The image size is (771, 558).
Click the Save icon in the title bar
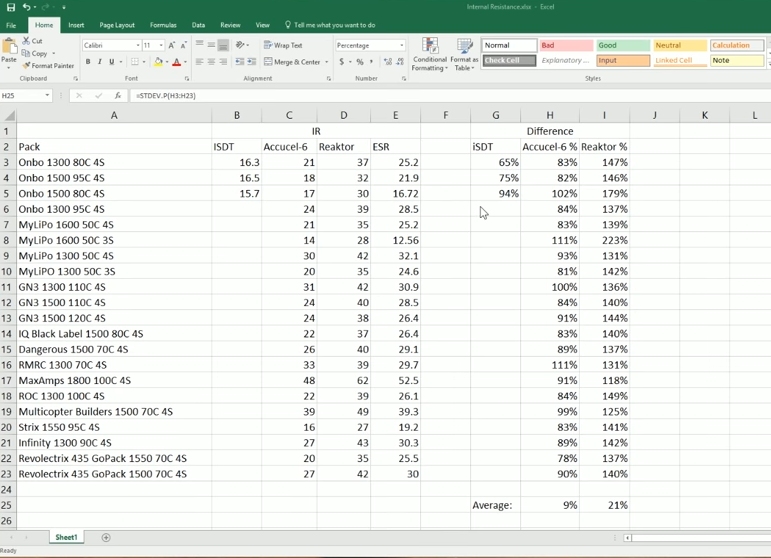(x=10, y=7)
